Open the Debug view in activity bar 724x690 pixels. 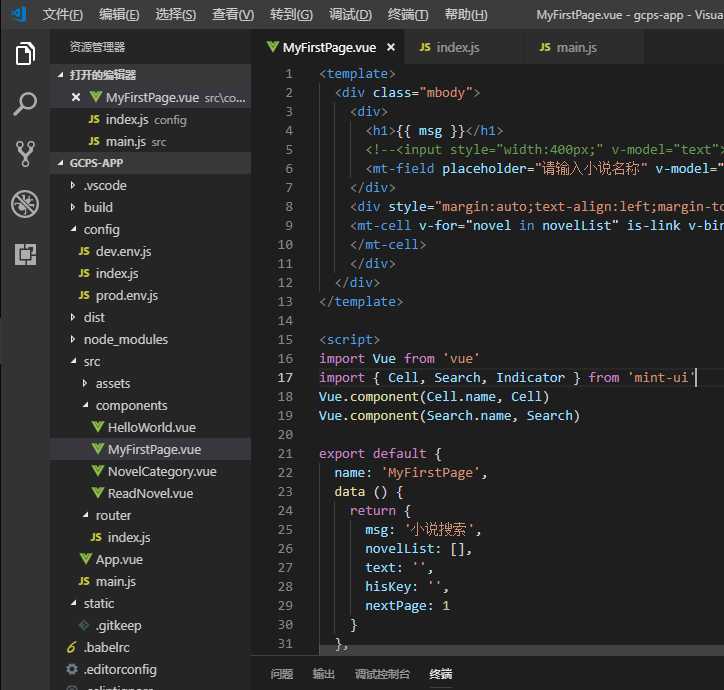coord(25,204)
